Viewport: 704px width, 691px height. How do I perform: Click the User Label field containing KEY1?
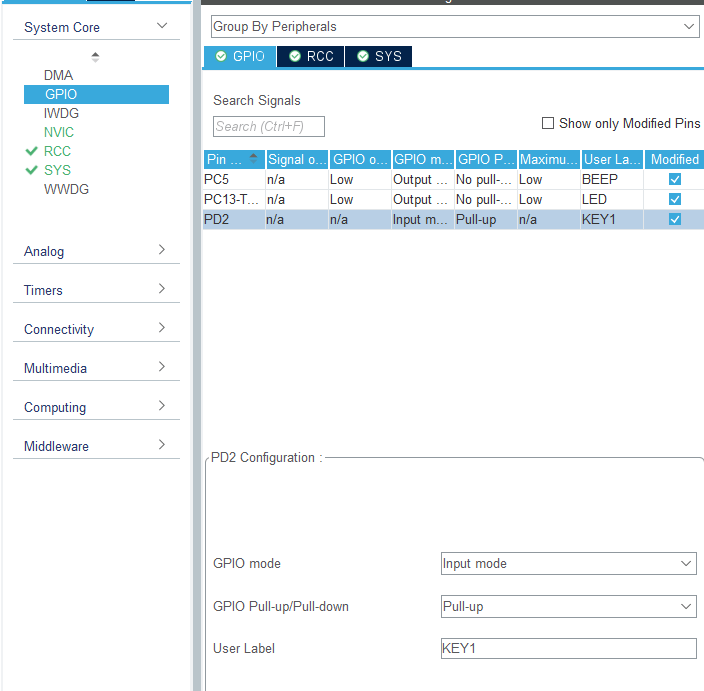pos(568,648)
